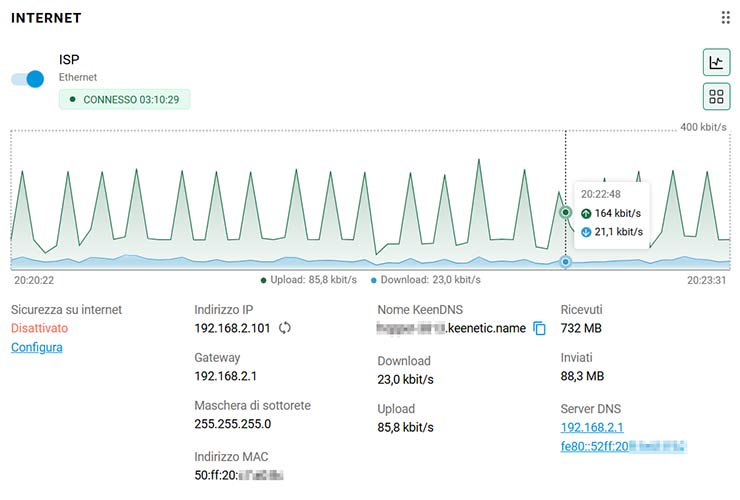The width and height of the screenshot is (740, 500).
Task: Click the INTERNET panel heading
Action: [46, 18]
